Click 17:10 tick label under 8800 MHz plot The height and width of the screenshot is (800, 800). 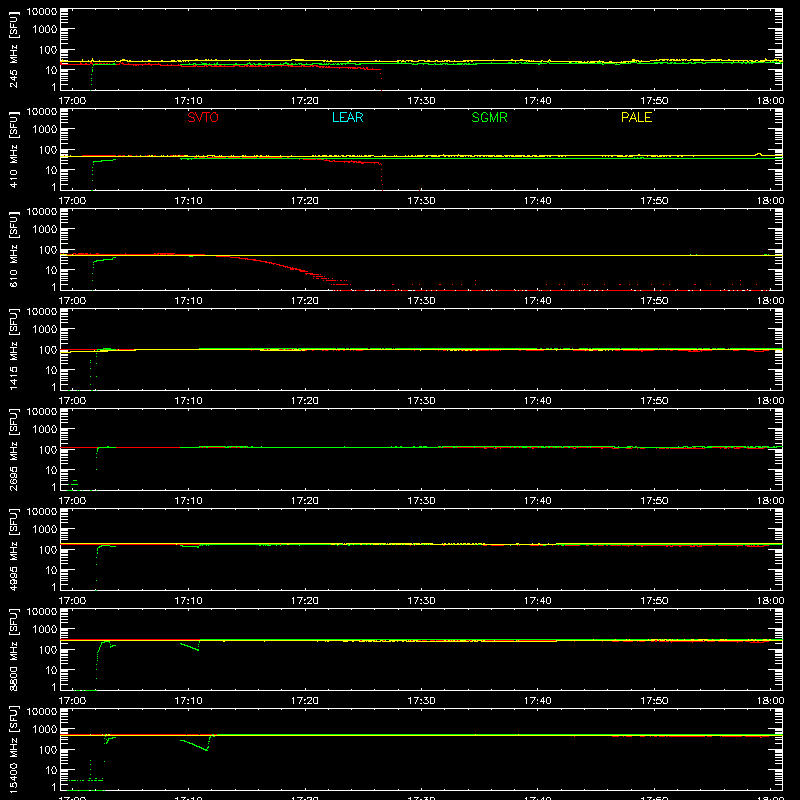click(x=188, y=701)
